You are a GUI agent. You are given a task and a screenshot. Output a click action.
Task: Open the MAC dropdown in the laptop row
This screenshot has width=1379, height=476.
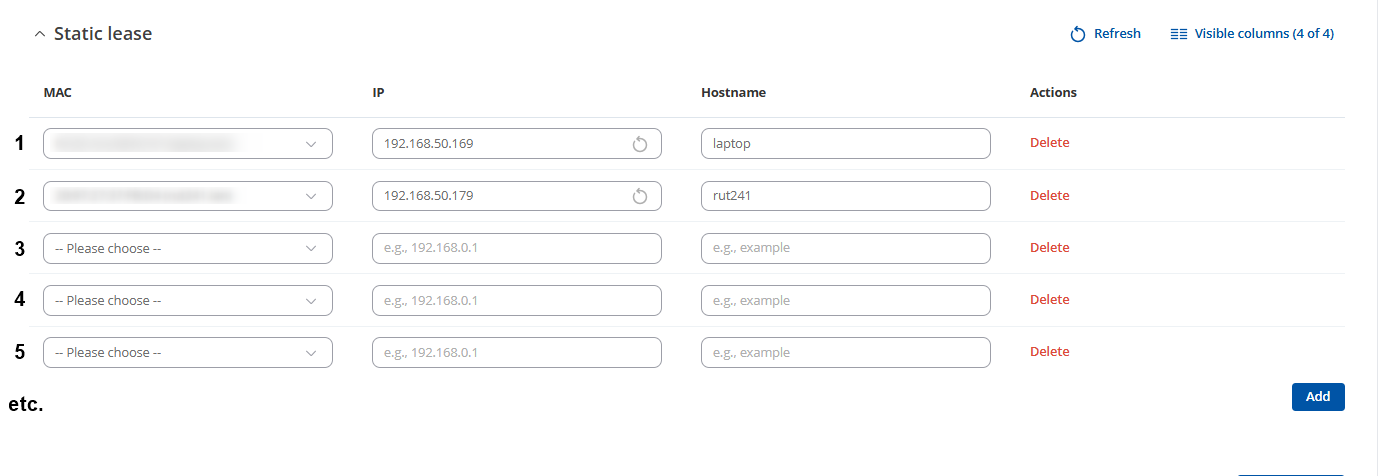pos(188,144)
